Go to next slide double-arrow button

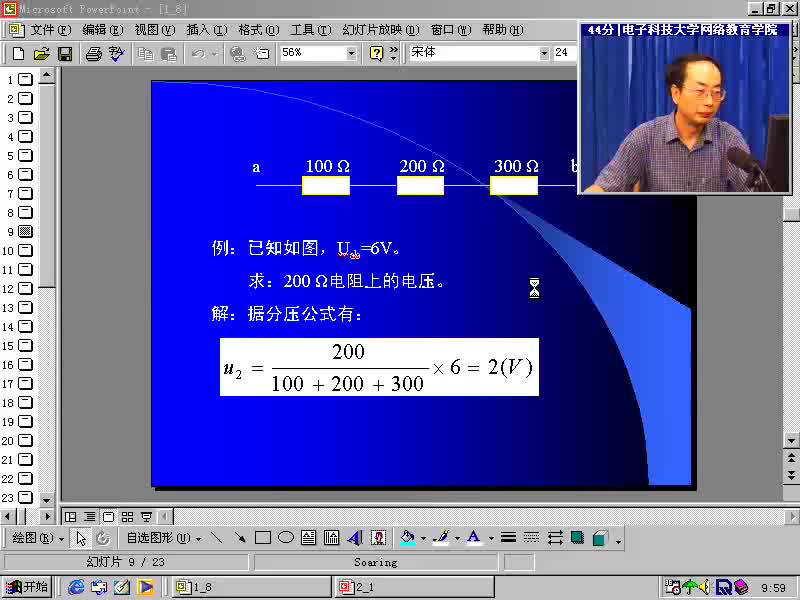tap(791, 476)
